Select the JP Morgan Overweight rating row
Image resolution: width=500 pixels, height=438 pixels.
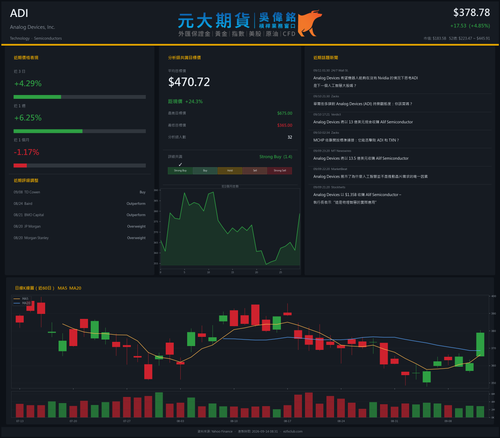coord(80,226)
